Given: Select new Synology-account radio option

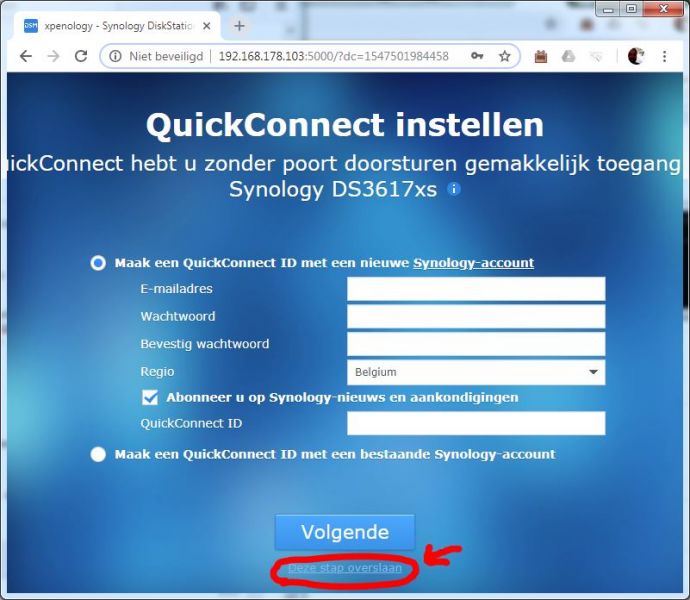Looking at the screenshot, I should click(98, 263).
